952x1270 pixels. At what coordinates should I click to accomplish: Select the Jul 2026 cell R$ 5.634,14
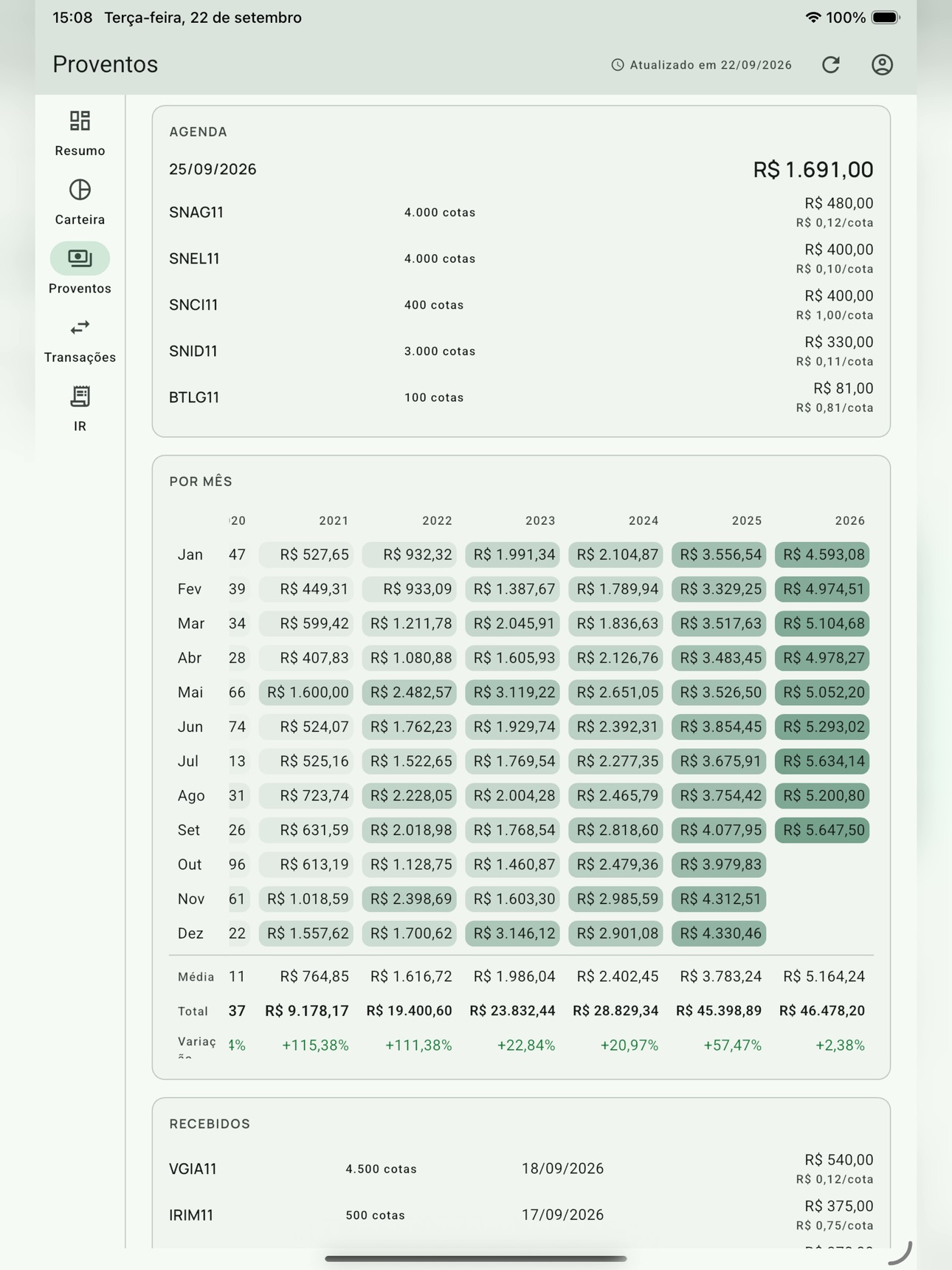(x=822, y=761)
